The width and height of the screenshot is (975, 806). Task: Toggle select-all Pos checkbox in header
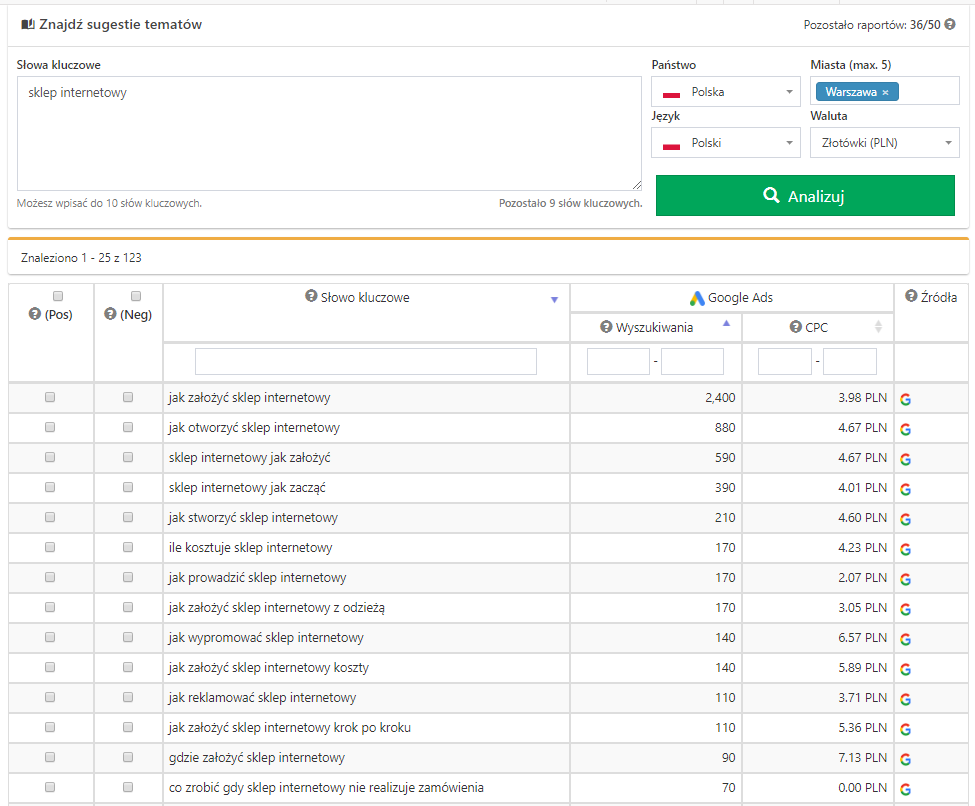tap(58, 296)
